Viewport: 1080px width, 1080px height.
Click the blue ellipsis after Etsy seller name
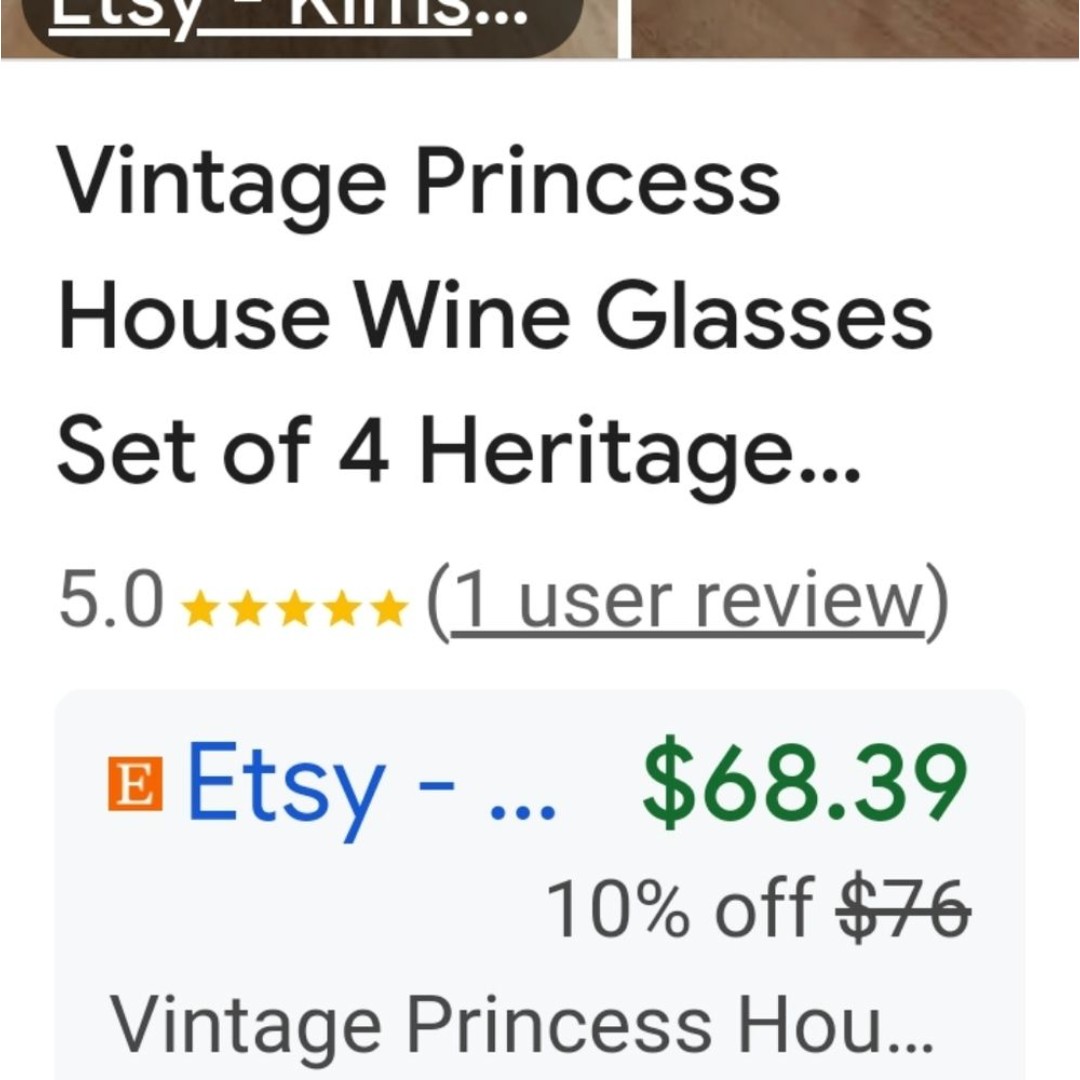click(x=521, y=813)
